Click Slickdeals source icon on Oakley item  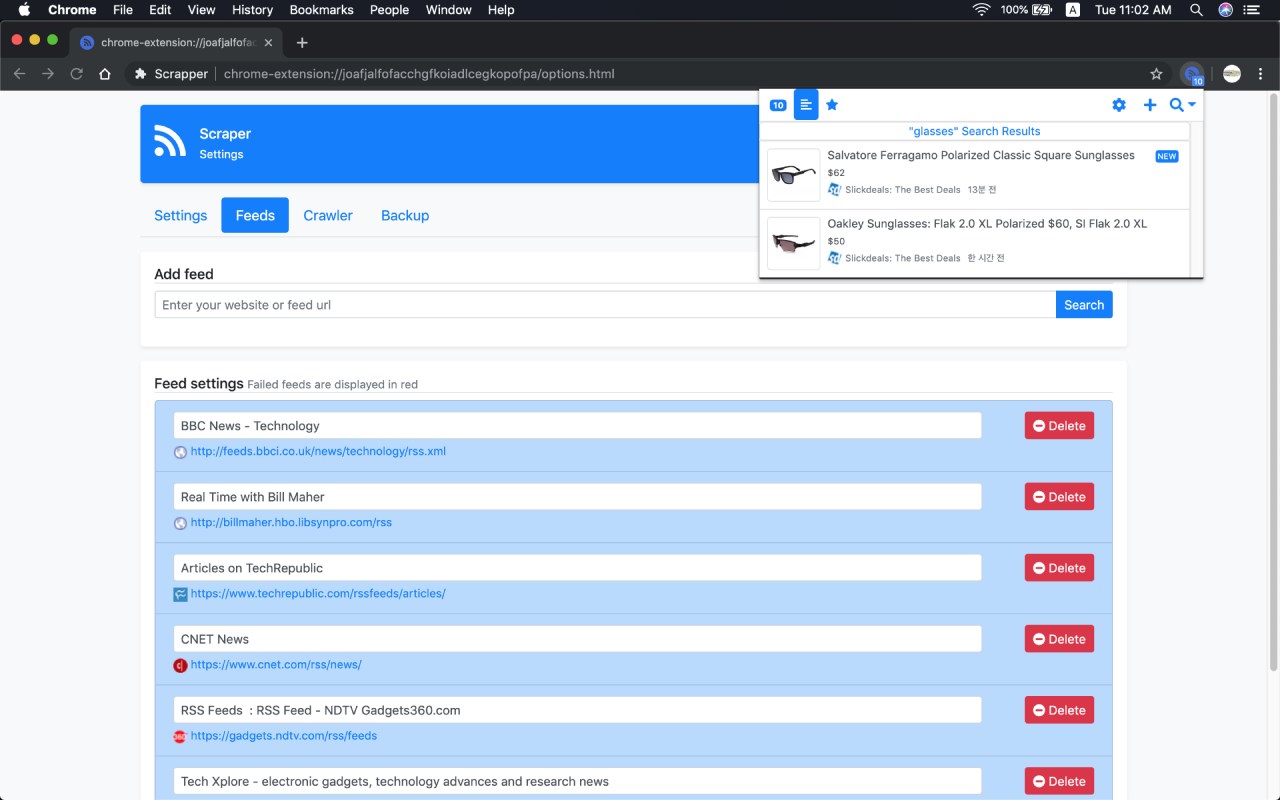pyautogui.click(x=835, y=258)
